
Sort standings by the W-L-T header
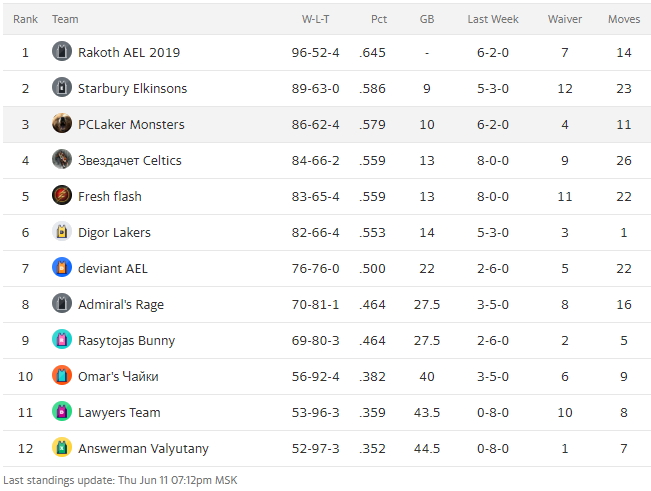322,19
